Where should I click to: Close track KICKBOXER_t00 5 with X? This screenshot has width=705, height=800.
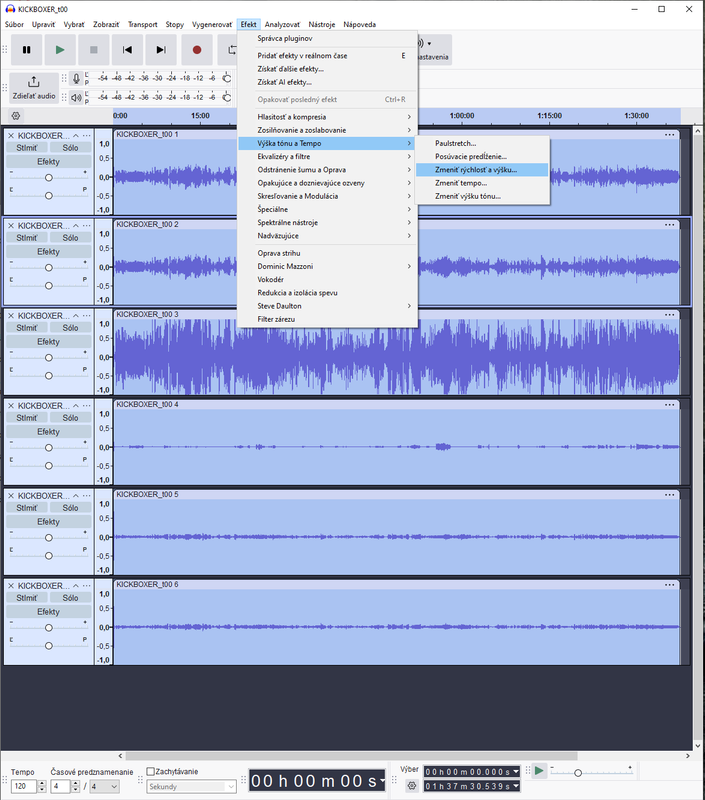pos(11,496)
